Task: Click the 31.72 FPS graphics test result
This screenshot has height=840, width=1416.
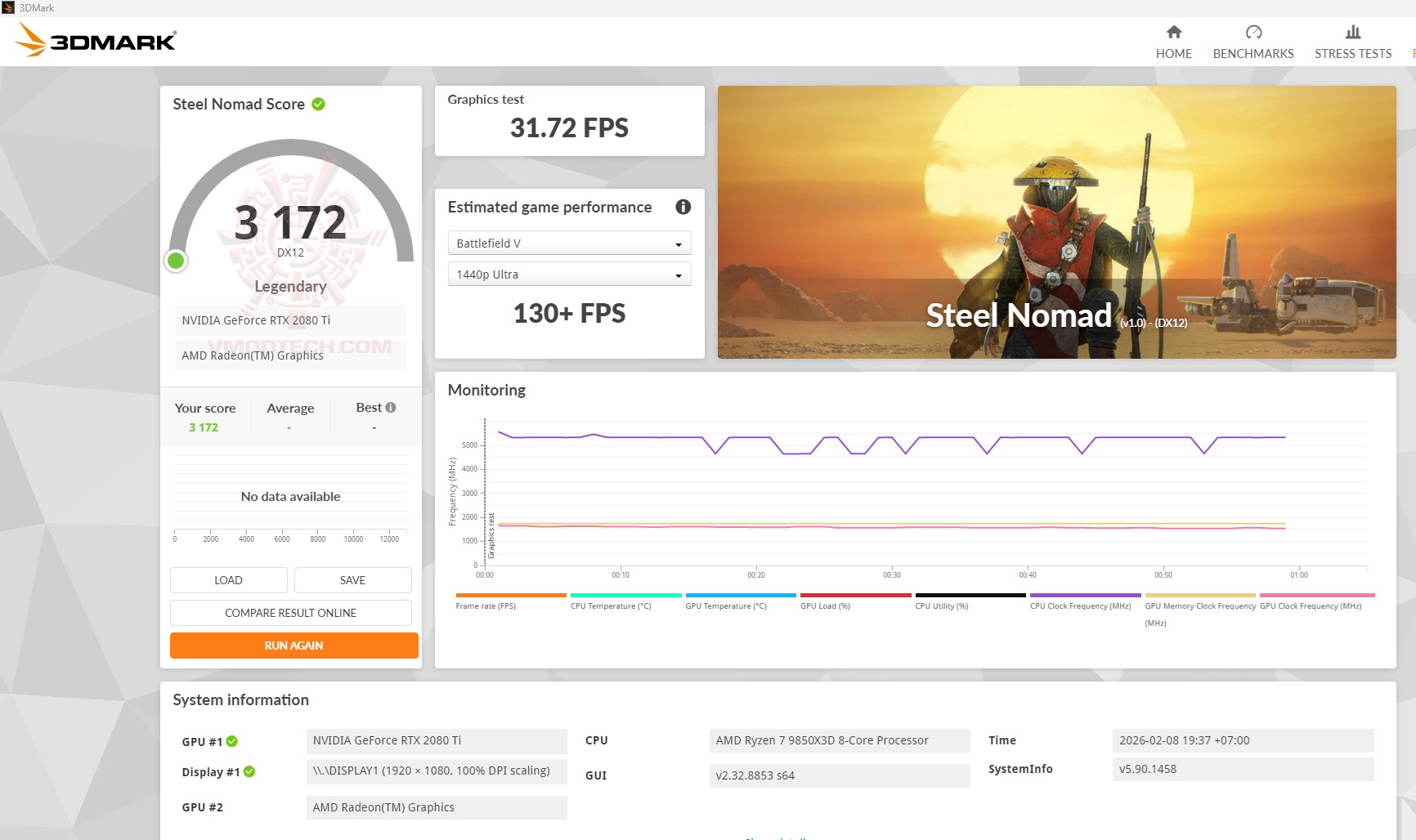Action: tap(569, 127)
